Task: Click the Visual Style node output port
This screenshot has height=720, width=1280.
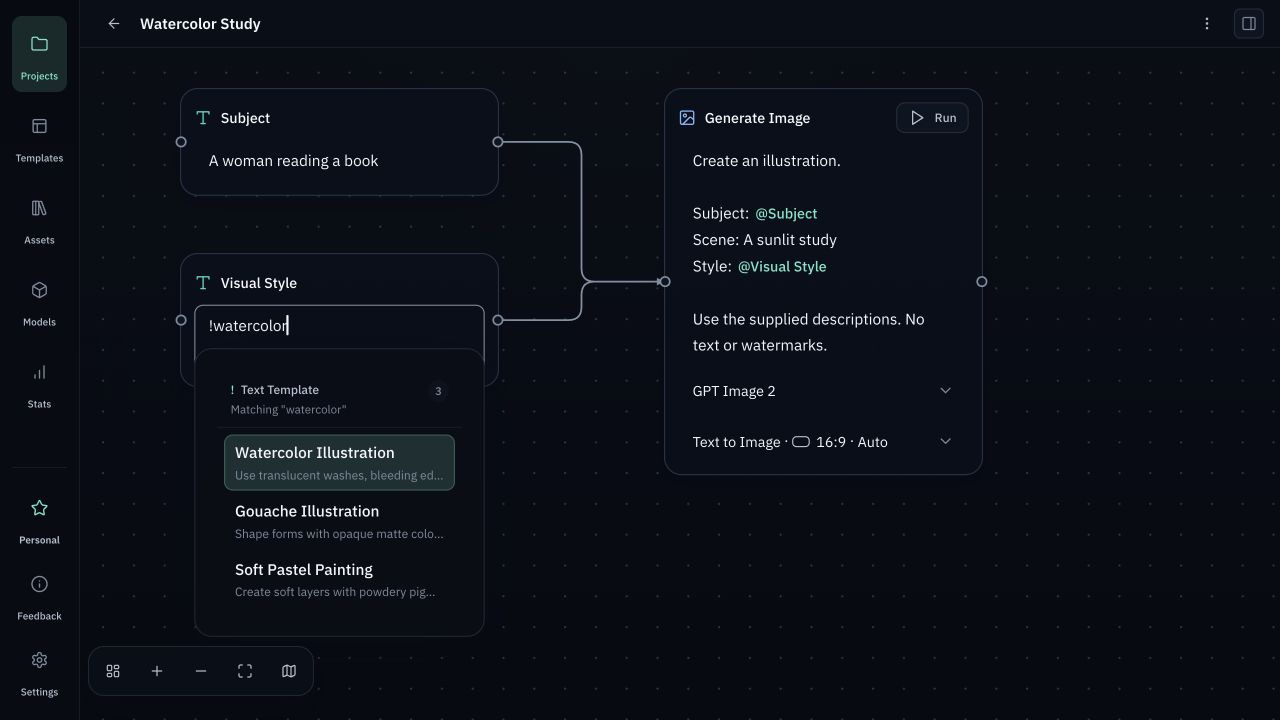Action: point(498,320)
